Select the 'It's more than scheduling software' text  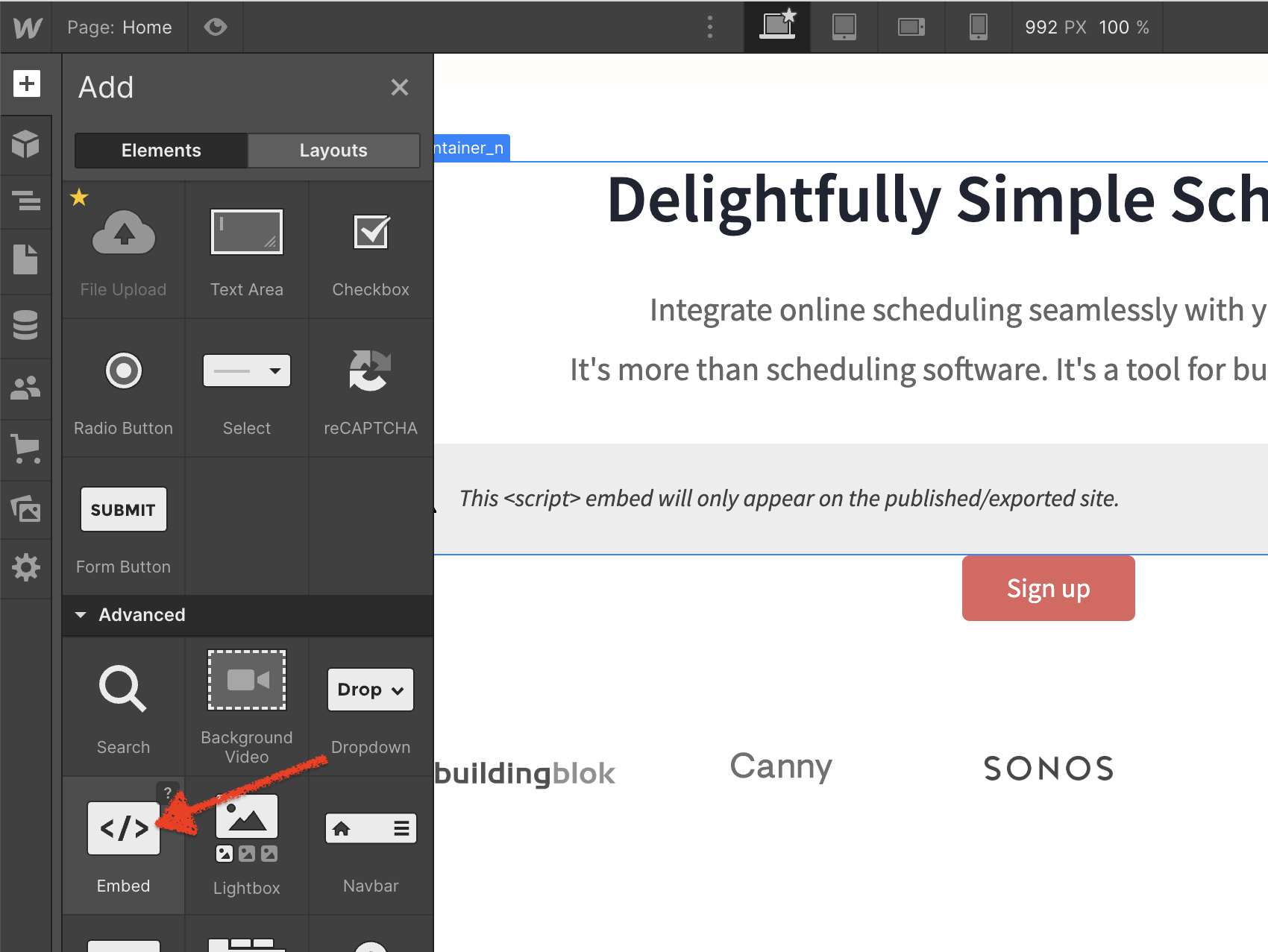918,370
